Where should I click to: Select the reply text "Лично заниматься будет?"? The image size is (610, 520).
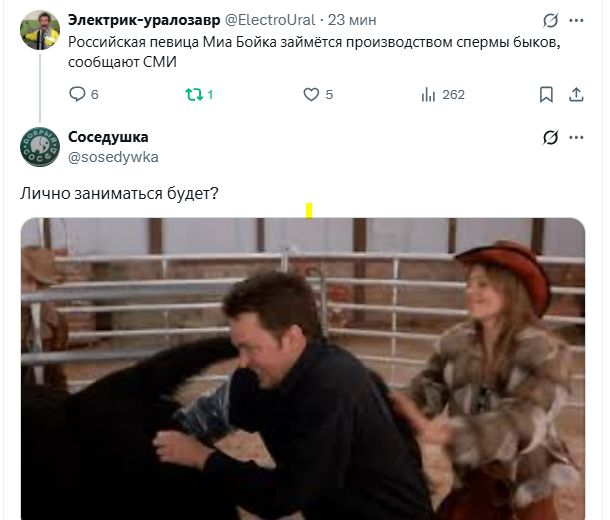point(119,193)
